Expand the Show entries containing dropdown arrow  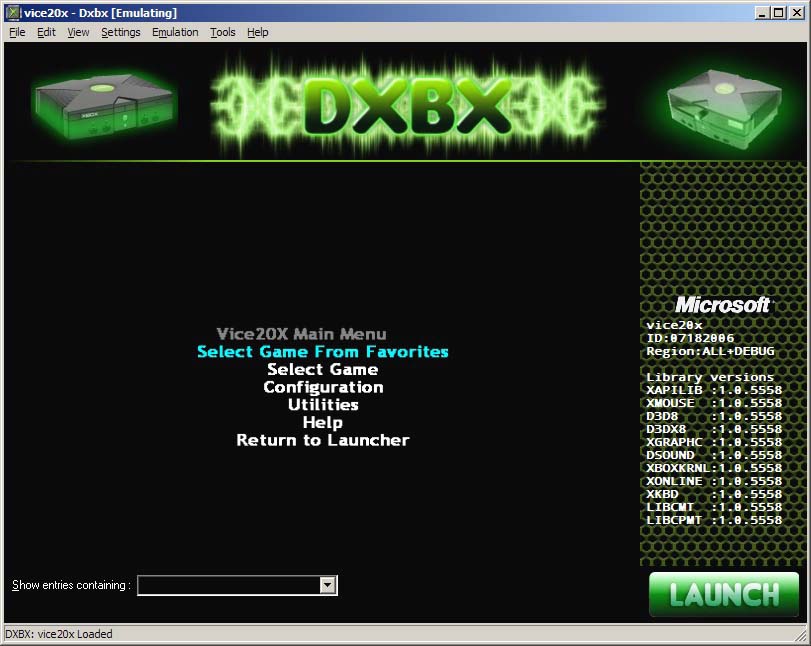pos(327,585)
